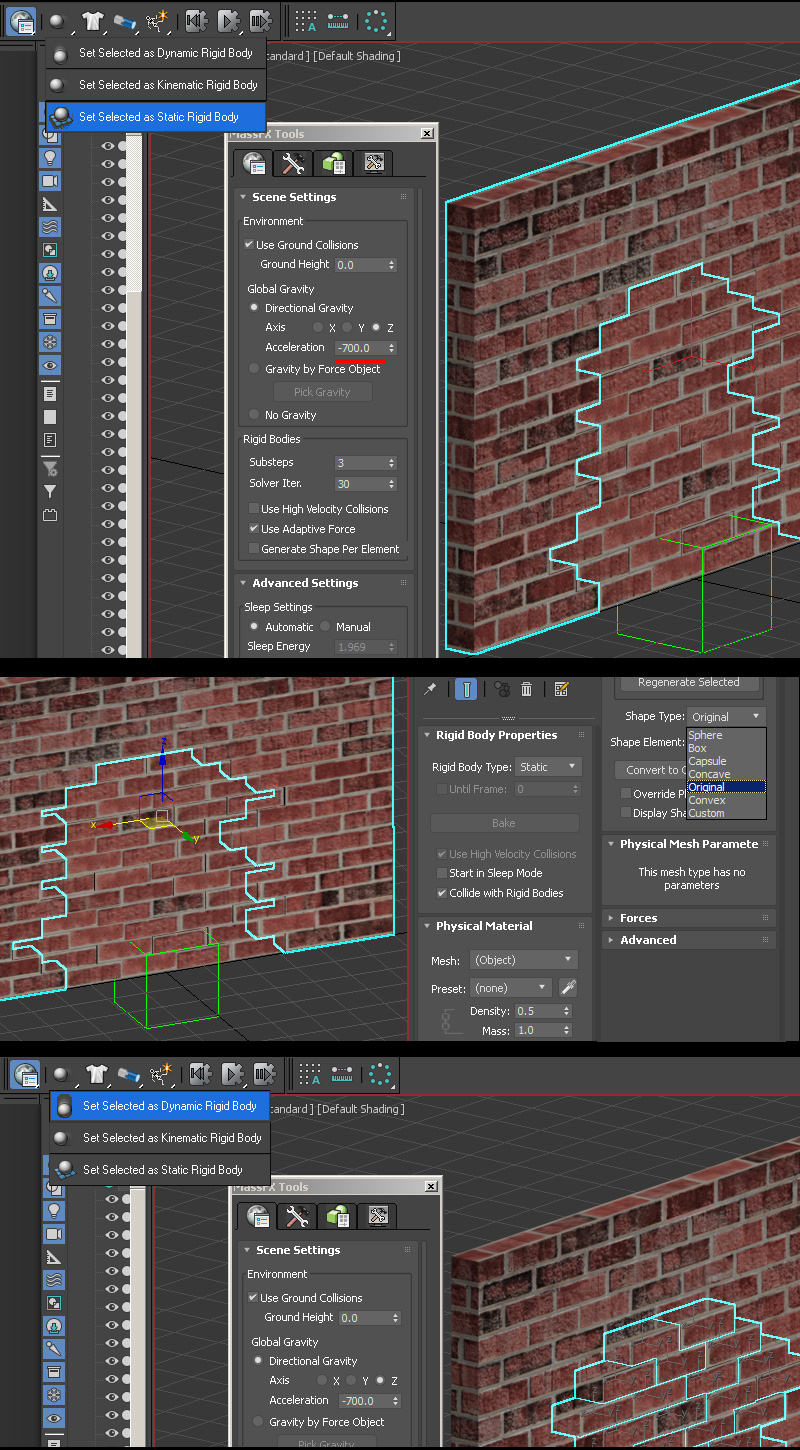The height and width of the screenshot is (1450, 800).
Task: Click highlighted Set Selected as Dynamic Rigid Body
Action: pyautogui.click(x=160, y=1106)
